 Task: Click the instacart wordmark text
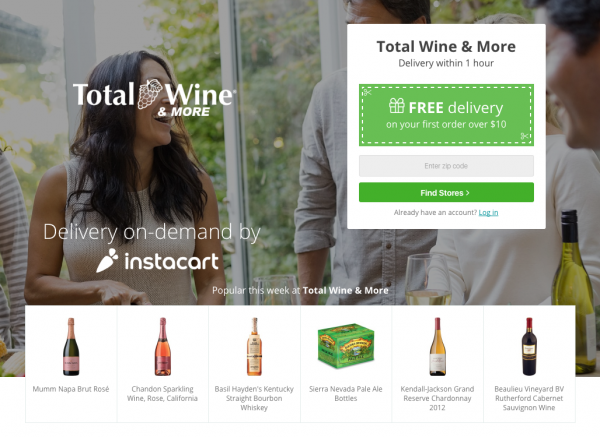tap(171, 262)
